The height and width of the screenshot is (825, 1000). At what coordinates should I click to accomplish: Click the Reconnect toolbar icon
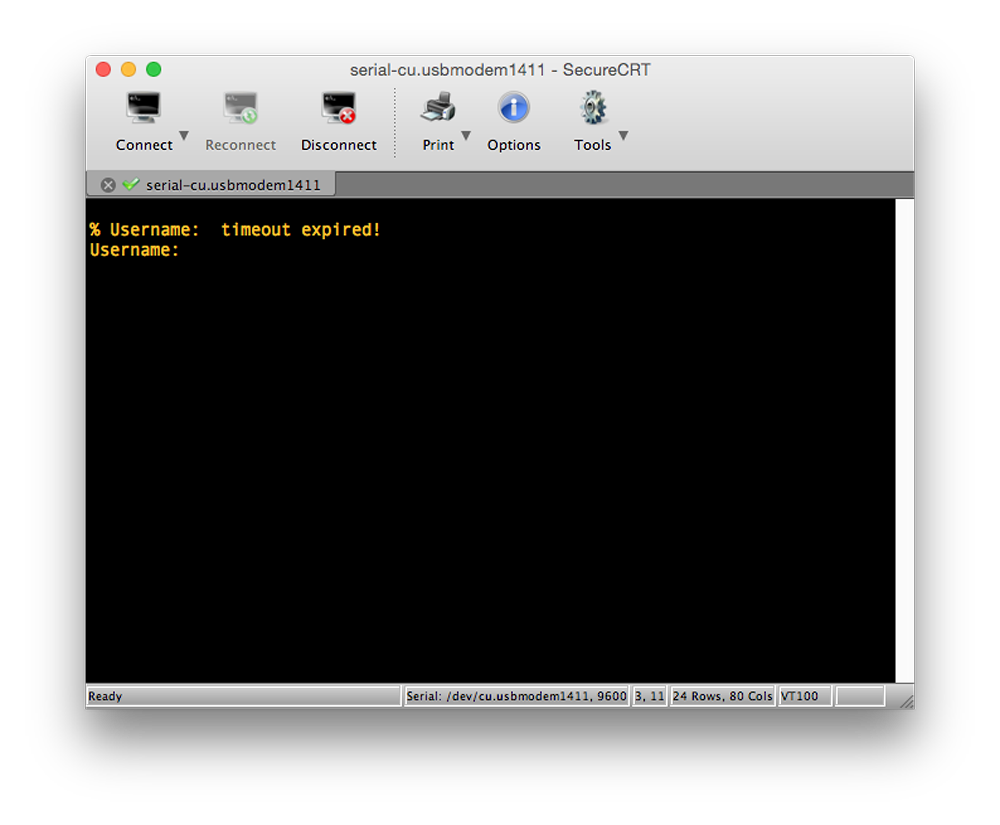click(x=240, y=108)
